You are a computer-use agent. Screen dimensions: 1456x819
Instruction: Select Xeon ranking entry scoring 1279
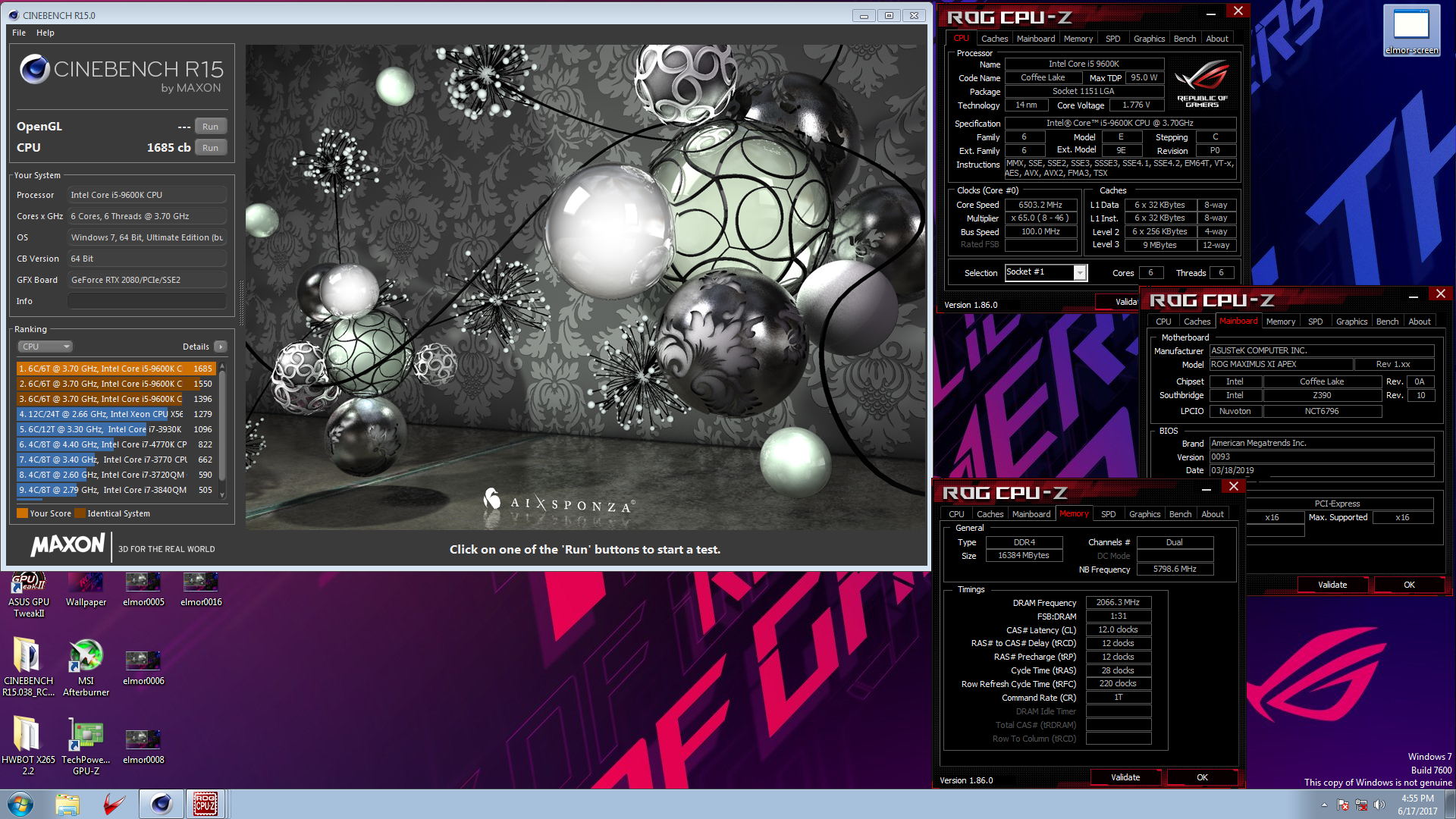pos(117,414)
